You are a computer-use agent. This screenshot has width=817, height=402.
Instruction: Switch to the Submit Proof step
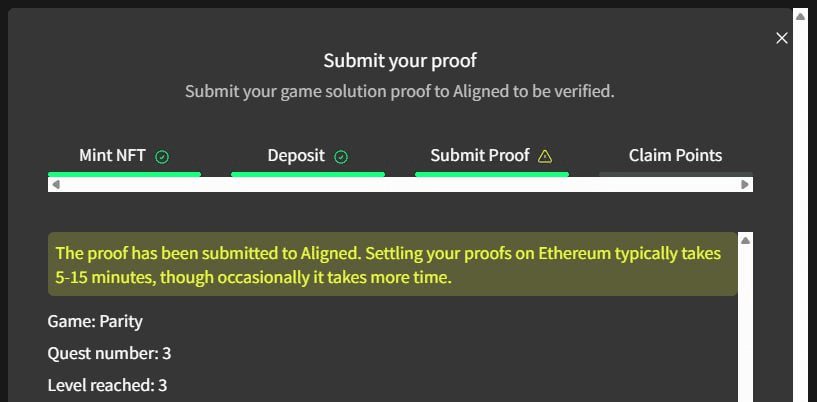point(479,155)
